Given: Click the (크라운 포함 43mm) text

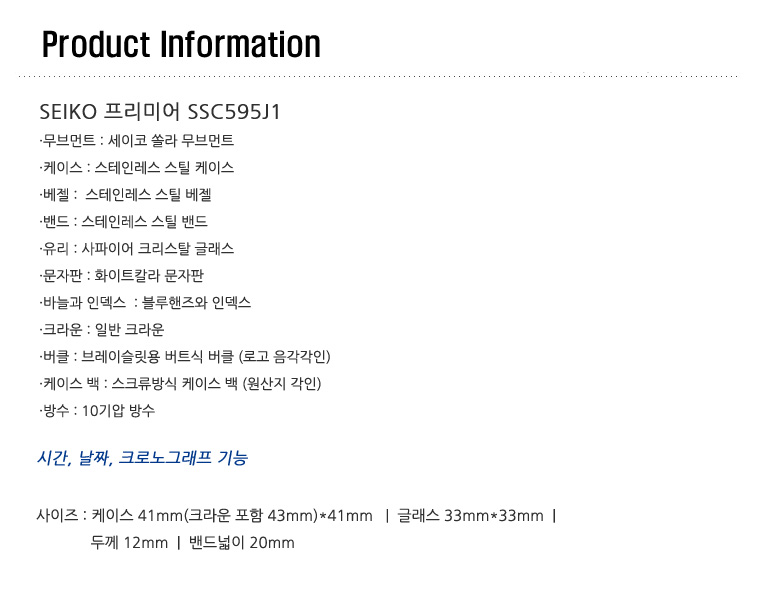Looking at the screenshot, I should pyautogui.click(x=252, y=516).
